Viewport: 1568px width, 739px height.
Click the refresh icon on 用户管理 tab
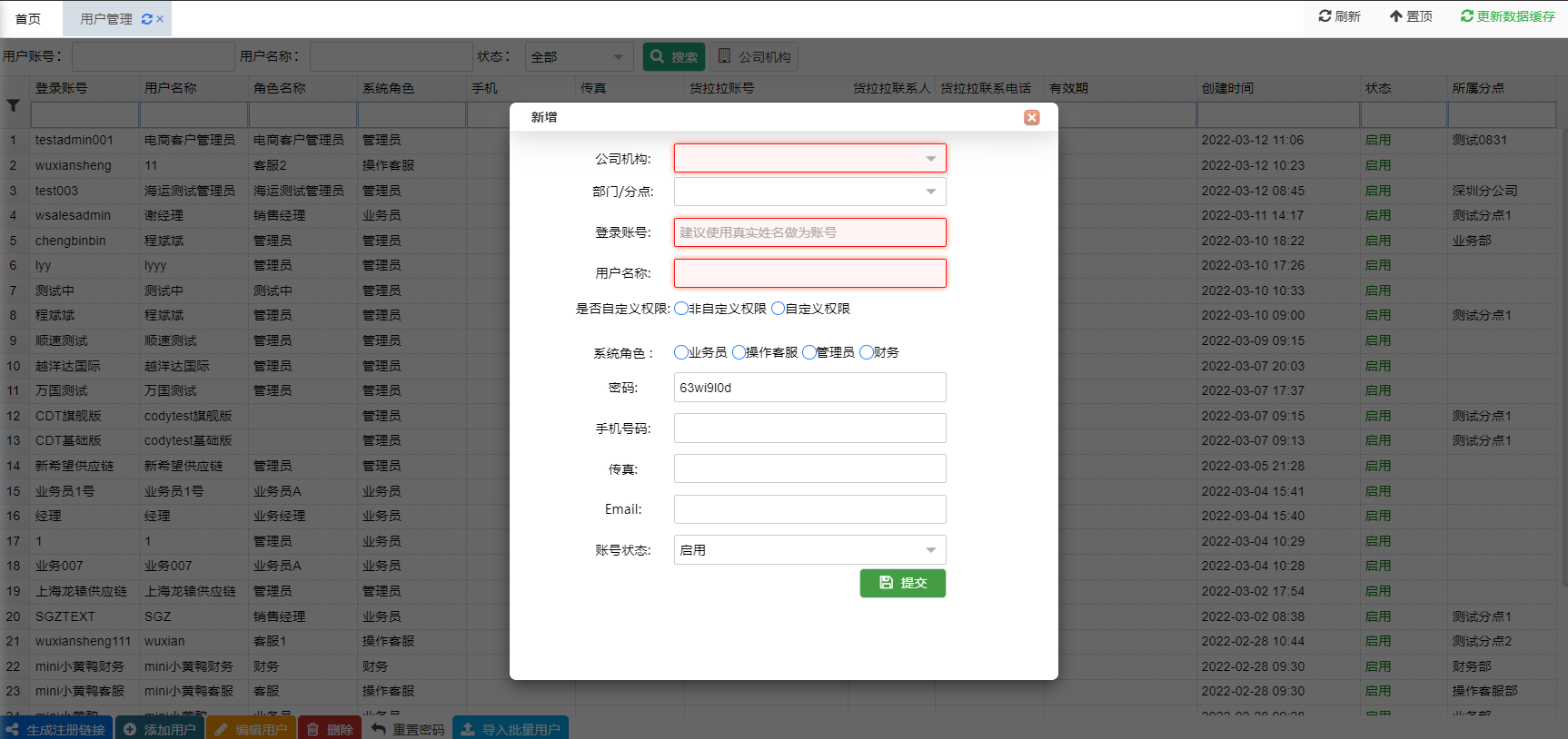[x=146, y=19]
